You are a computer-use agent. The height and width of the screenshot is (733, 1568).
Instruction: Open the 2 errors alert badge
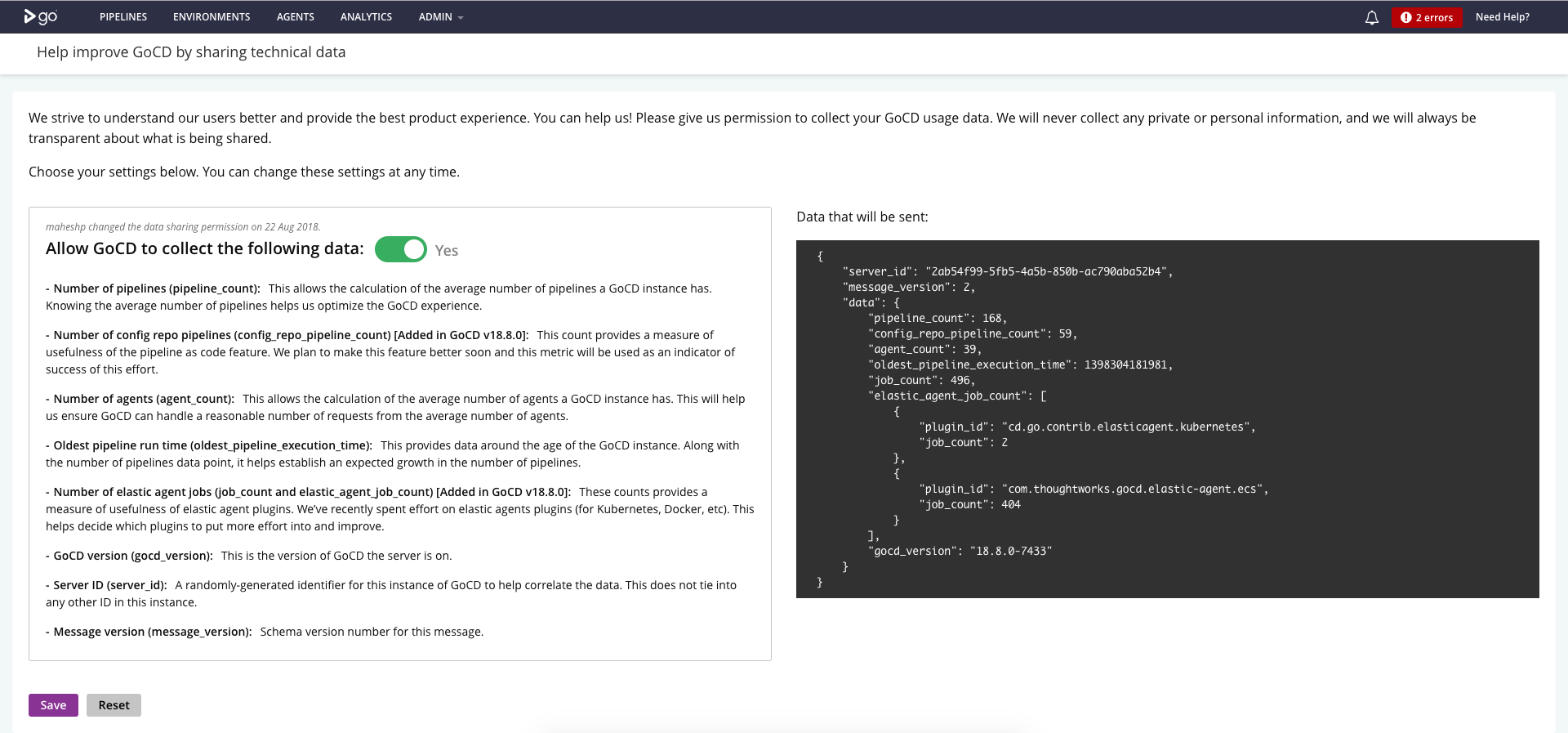[1427, 17]
